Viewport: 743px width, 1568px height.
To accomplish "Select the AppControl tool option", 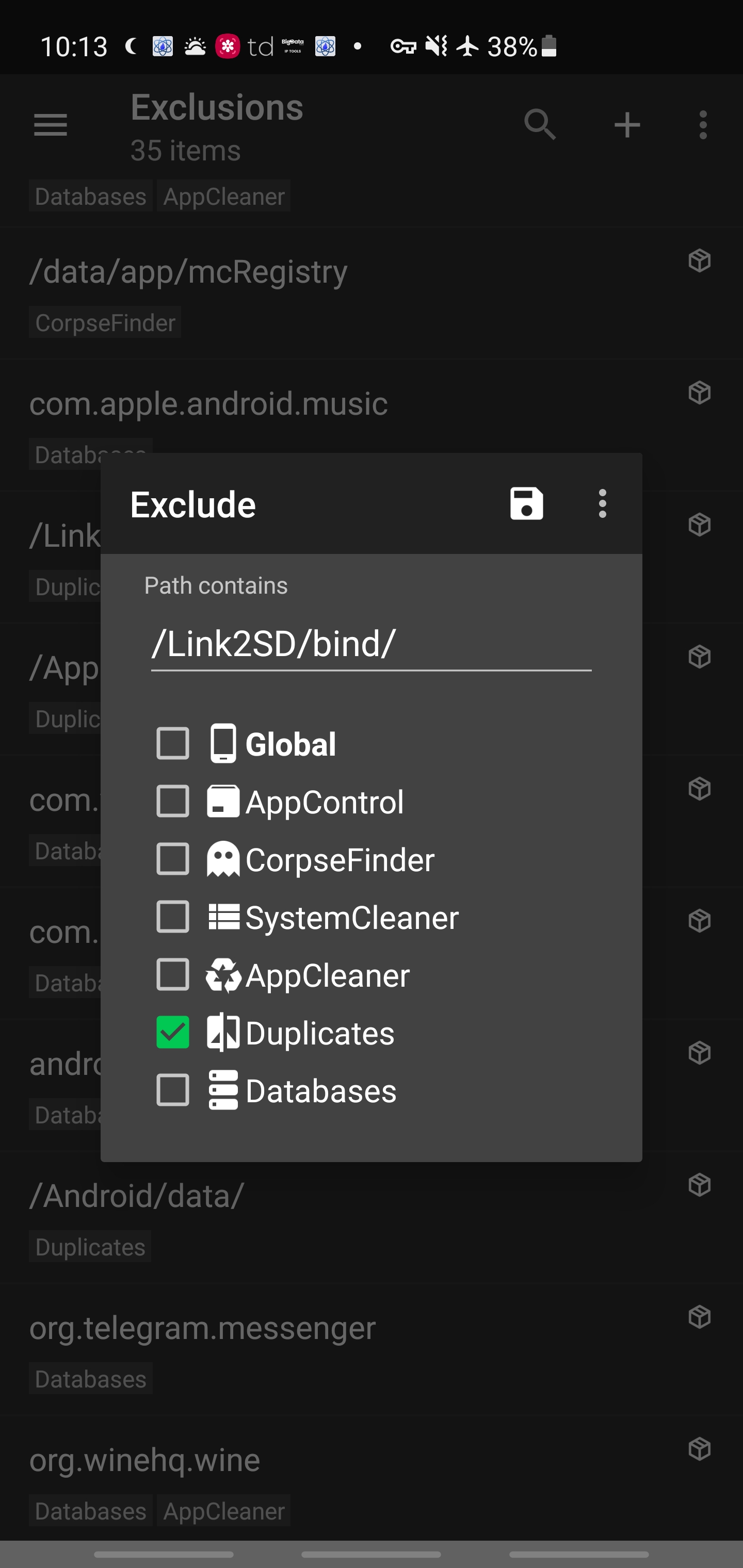I will 173,801.
